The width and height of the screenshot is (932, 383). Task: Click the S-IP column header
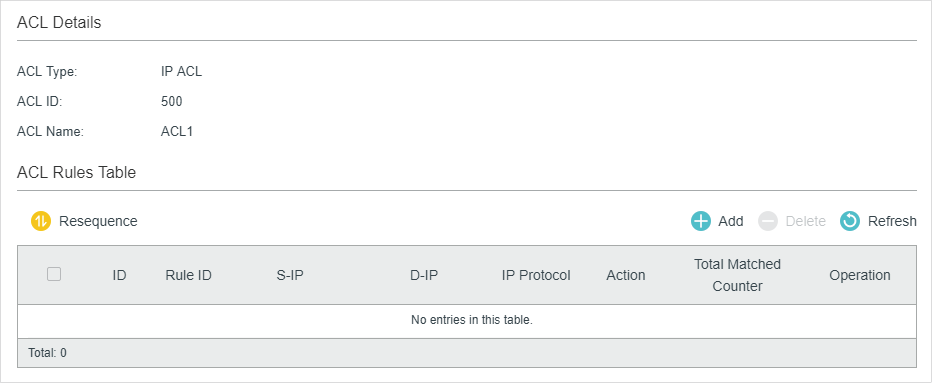290,275
